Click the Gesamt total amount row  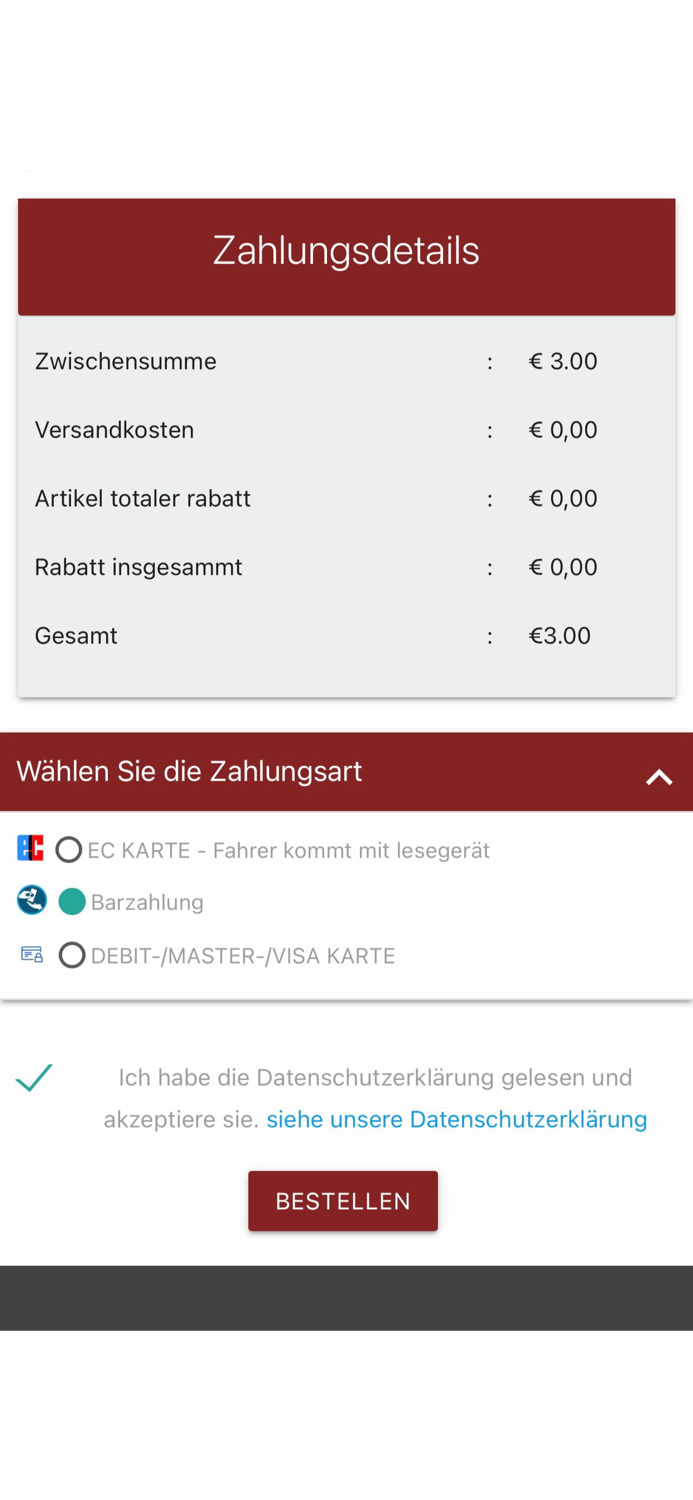tap(300, 635)
